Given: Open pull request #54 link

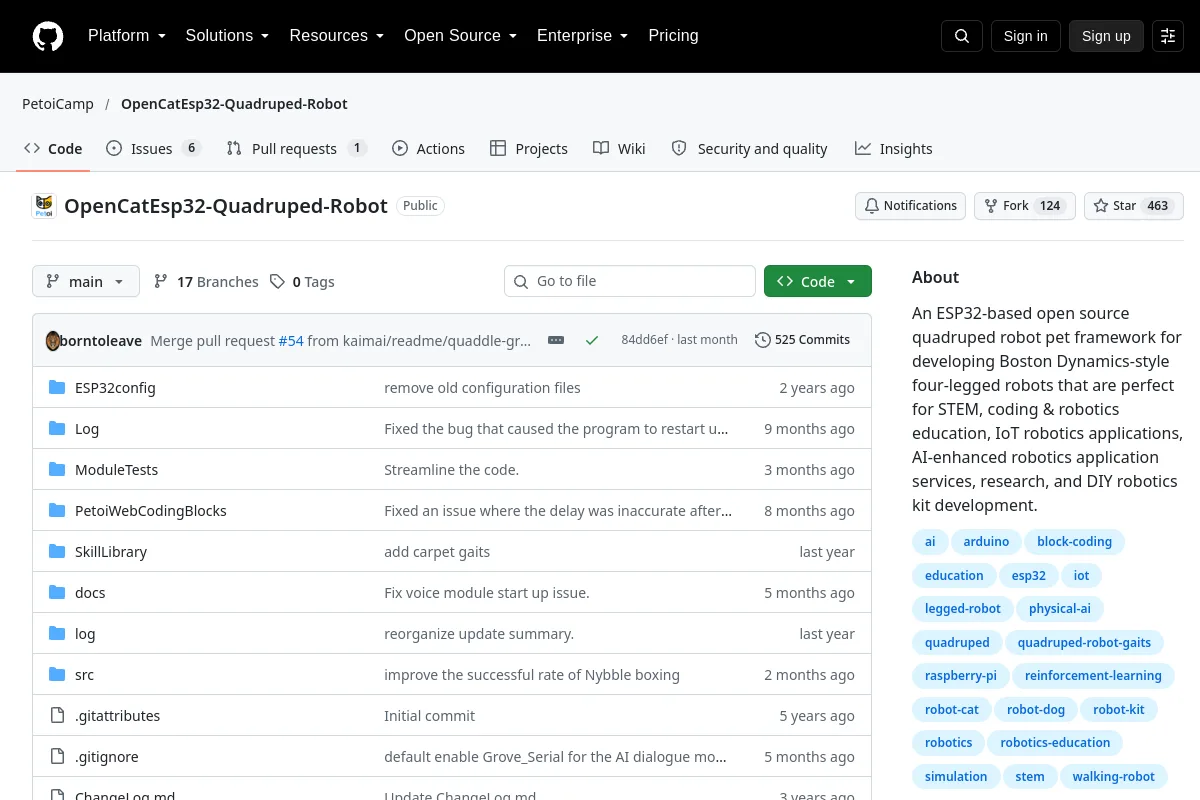Looking at the screenshot, I should click(x=291, y=340).
